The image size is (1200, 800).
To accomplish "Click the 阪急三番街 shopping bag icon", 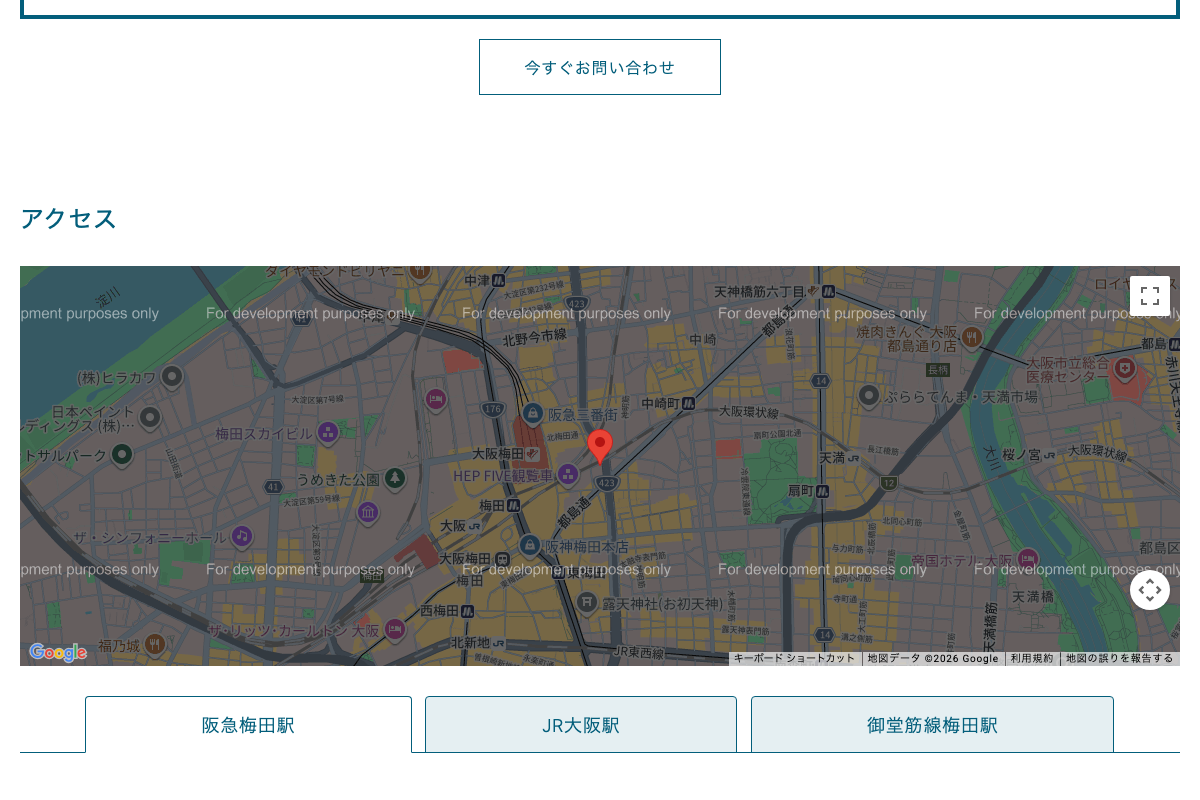I will click(531, 412).
